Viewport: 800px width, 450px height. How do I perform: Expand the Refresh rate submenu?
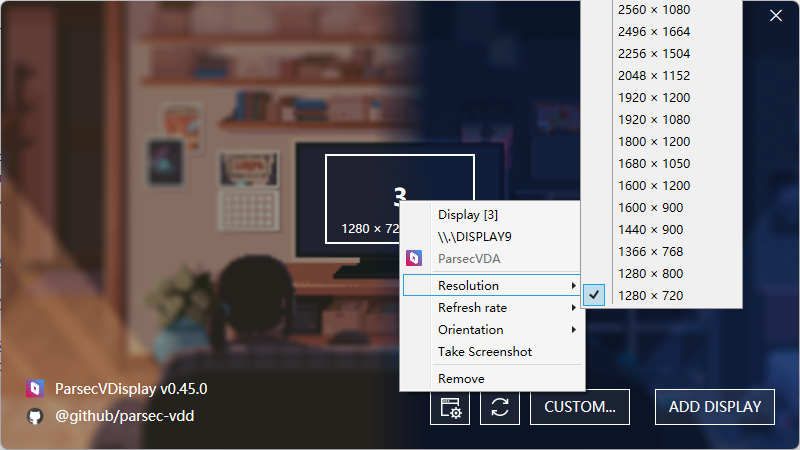(x=490, y=308)
